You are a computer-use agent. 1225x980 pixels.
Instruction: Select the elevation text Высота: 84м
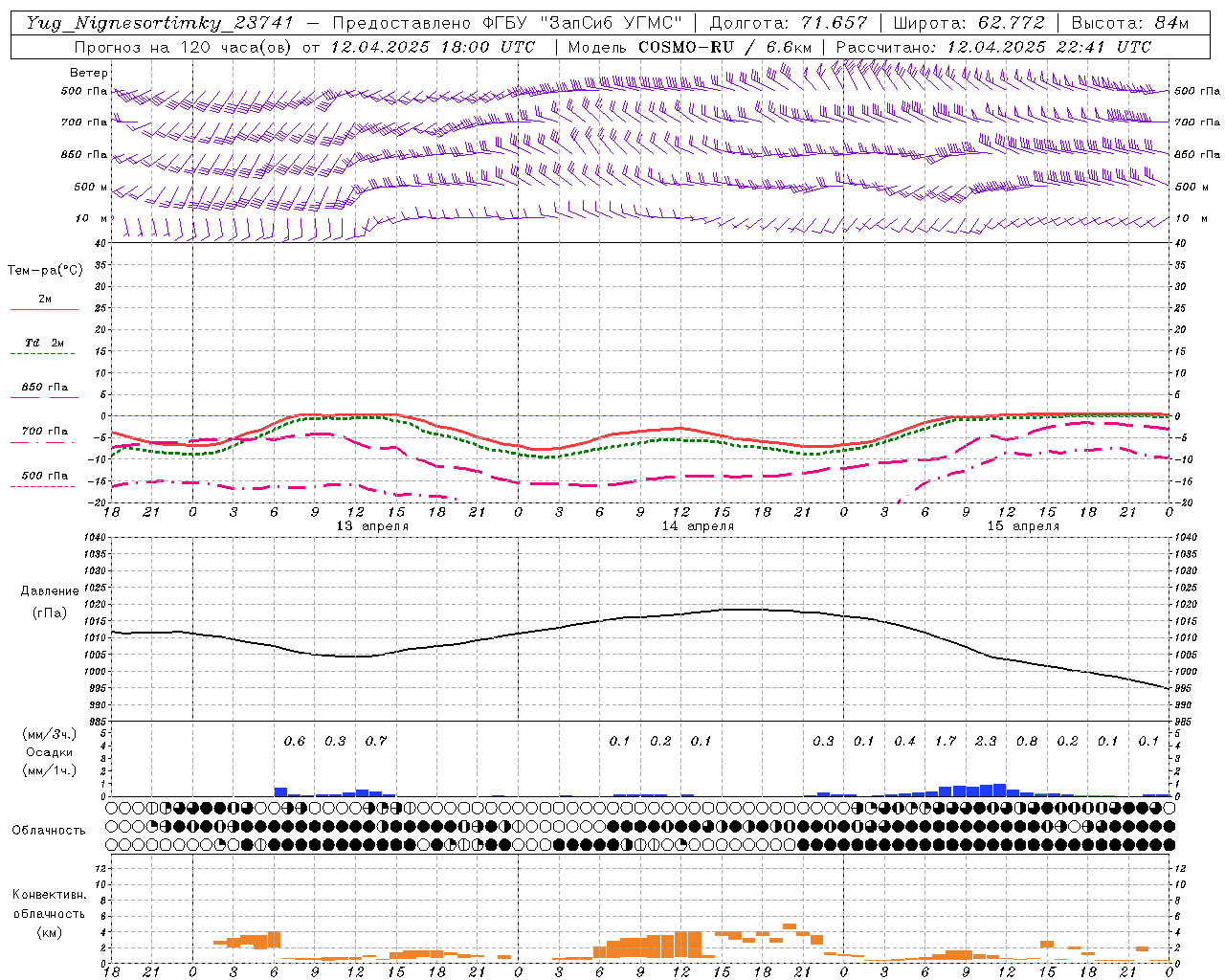click(x=1130, y=23)
